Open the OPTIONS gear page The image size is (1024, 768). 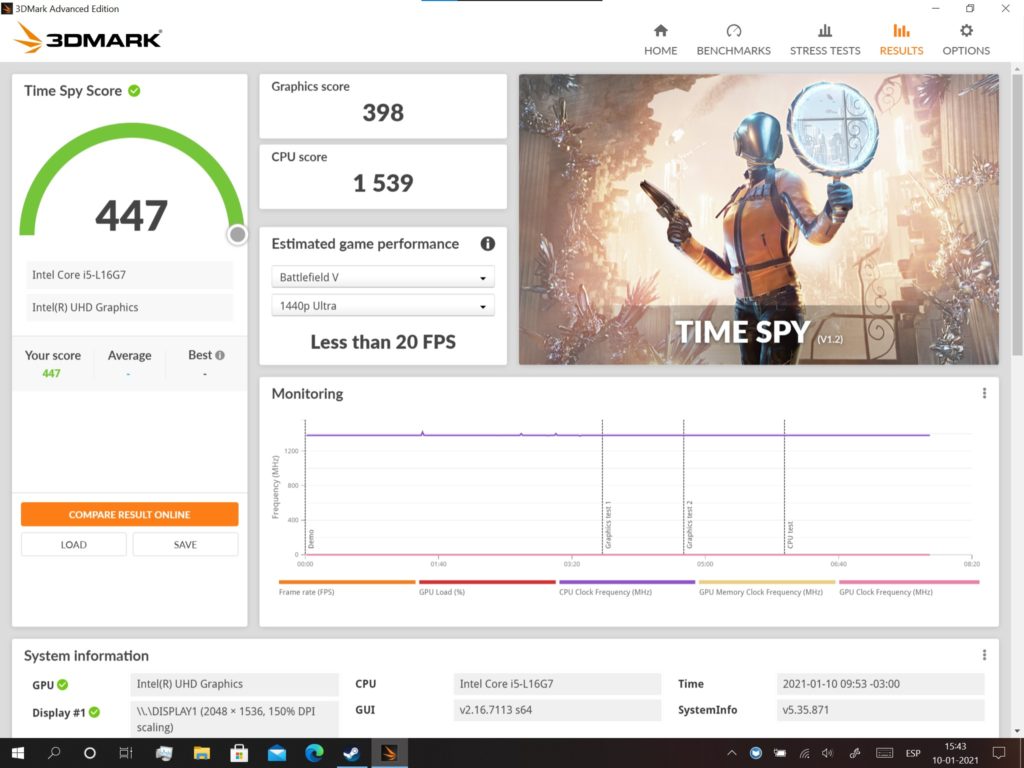pos(965,39)
